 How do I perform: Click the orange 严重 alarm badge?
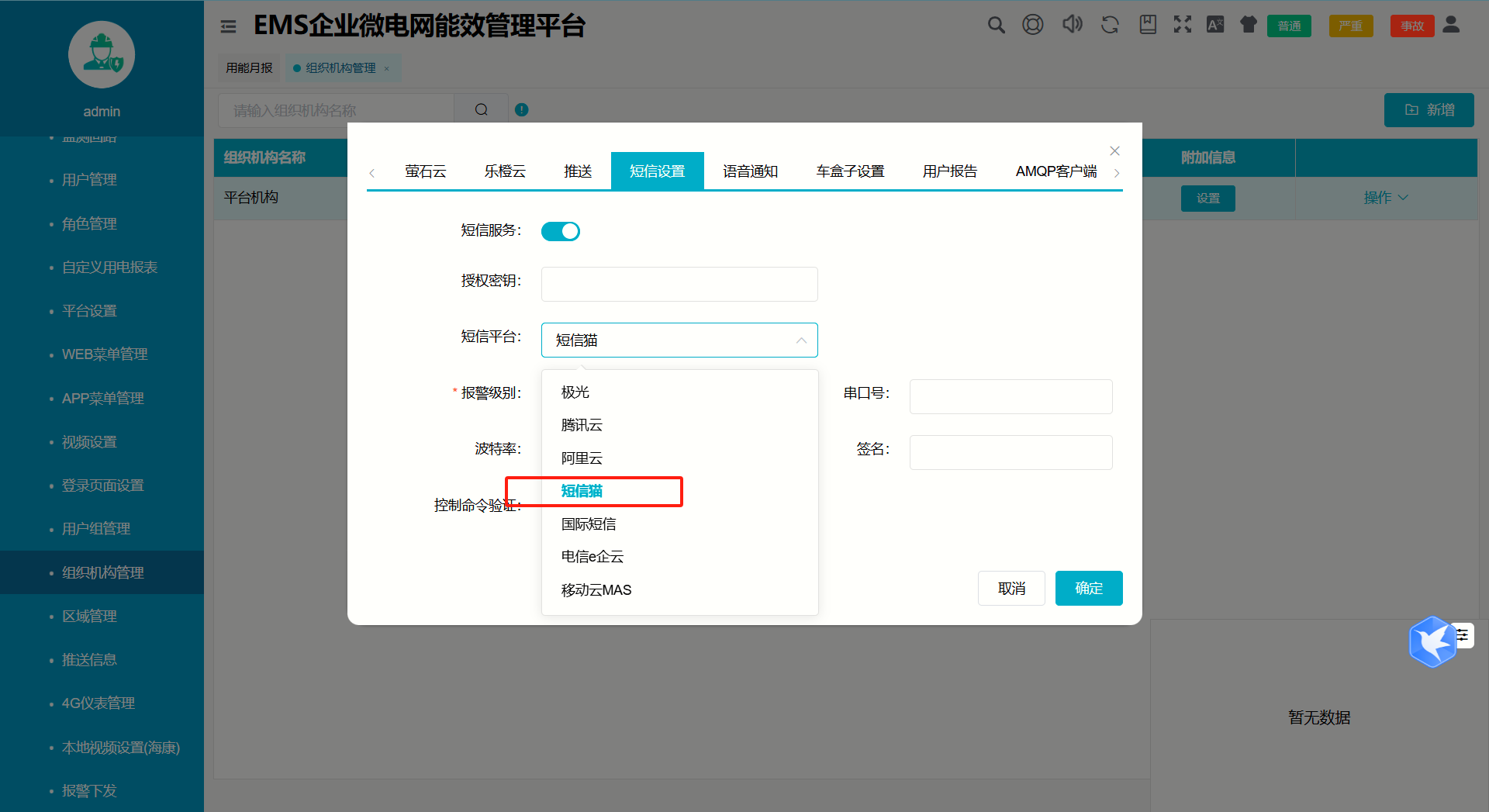(x=1350, y=26)
